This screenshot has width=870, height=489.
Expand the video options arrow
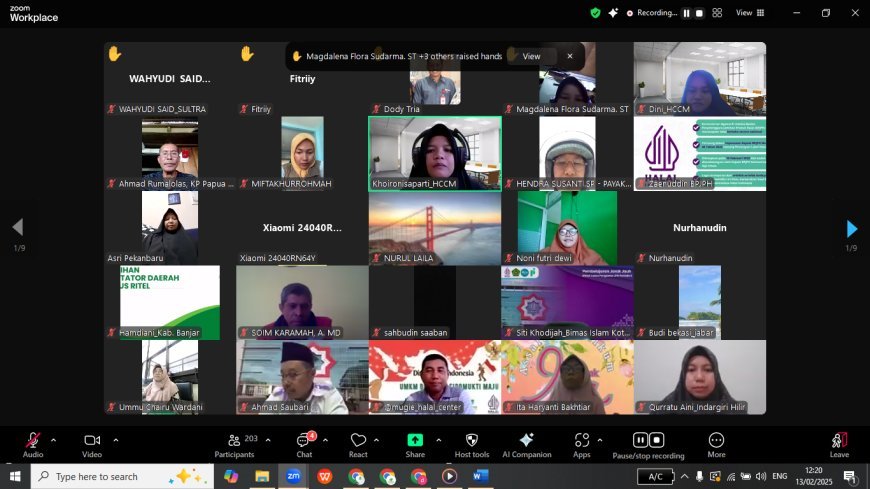tap(115, 440)
